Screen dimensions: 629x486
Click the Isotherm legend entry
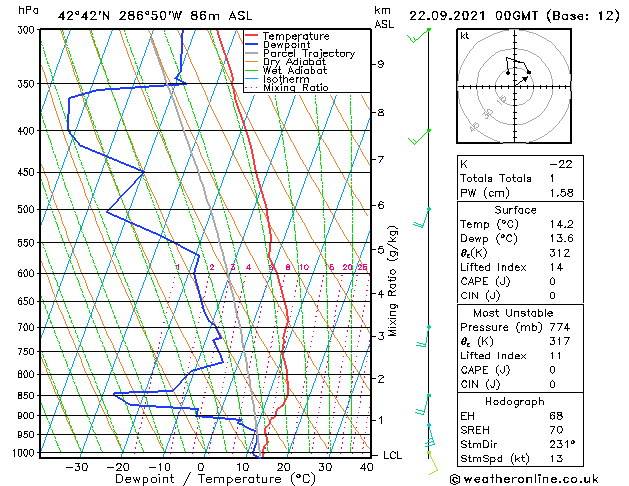pos(286,79)
